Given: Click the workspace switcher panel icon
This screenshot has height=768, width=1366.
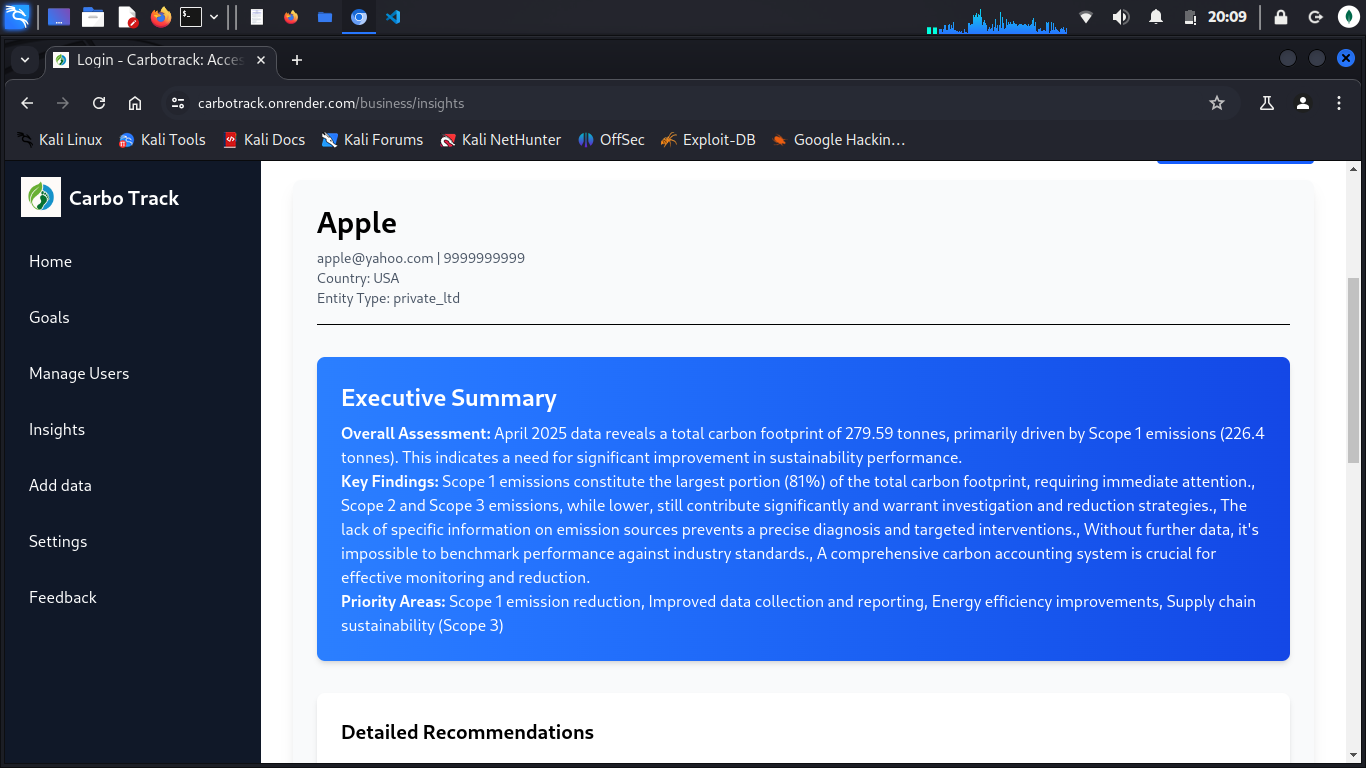Looking at the screenshot, I should pyautogui.click(x=59, y=17).
